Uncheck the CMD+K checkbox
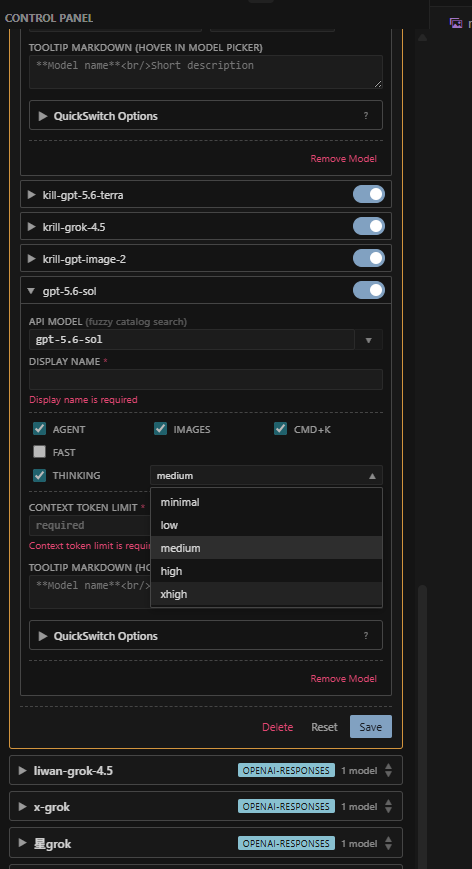 [280, 429]
